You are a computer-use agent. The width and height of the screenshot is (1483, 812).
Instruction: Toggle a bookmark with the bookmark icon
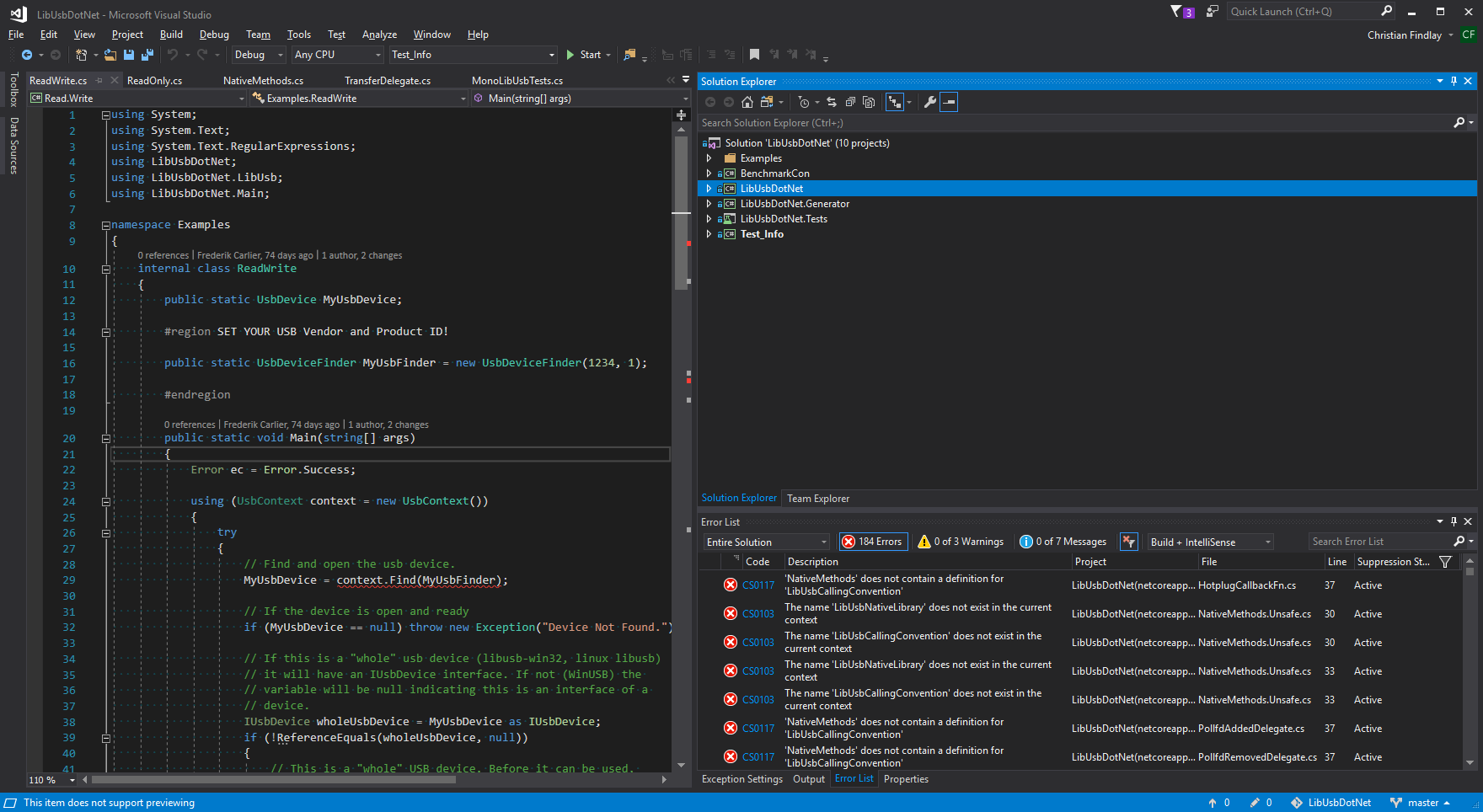tap(754, 55)
